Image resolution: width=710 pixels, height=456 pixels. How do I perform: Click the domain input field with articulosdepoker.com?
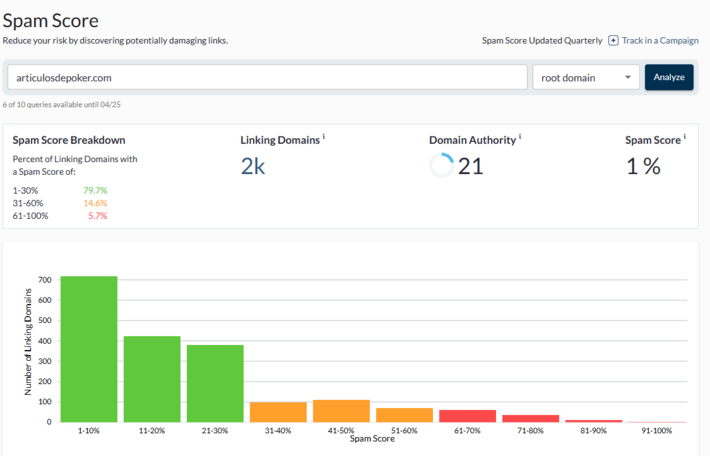pyautogui.click(x=268, y=77)
